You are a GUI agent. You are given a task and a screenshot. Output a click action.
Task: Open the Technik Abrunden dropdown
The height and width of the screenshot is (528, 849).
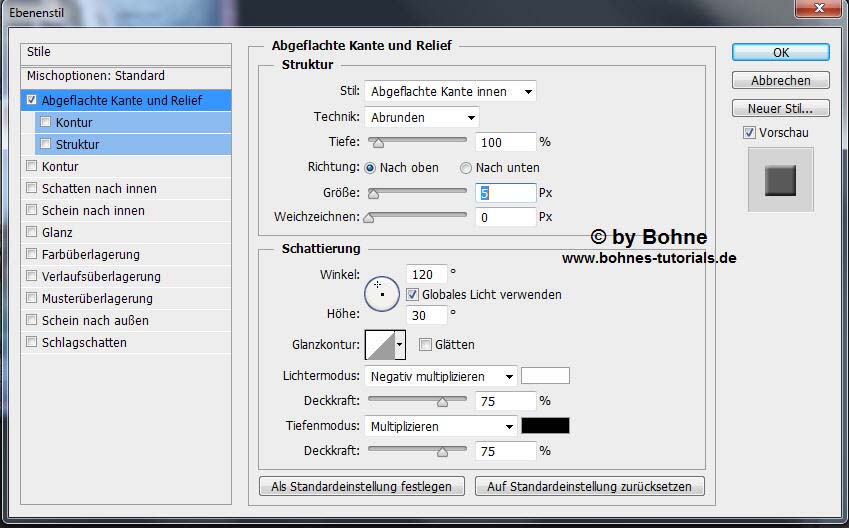pyautogui.click(x=421, y=117)
